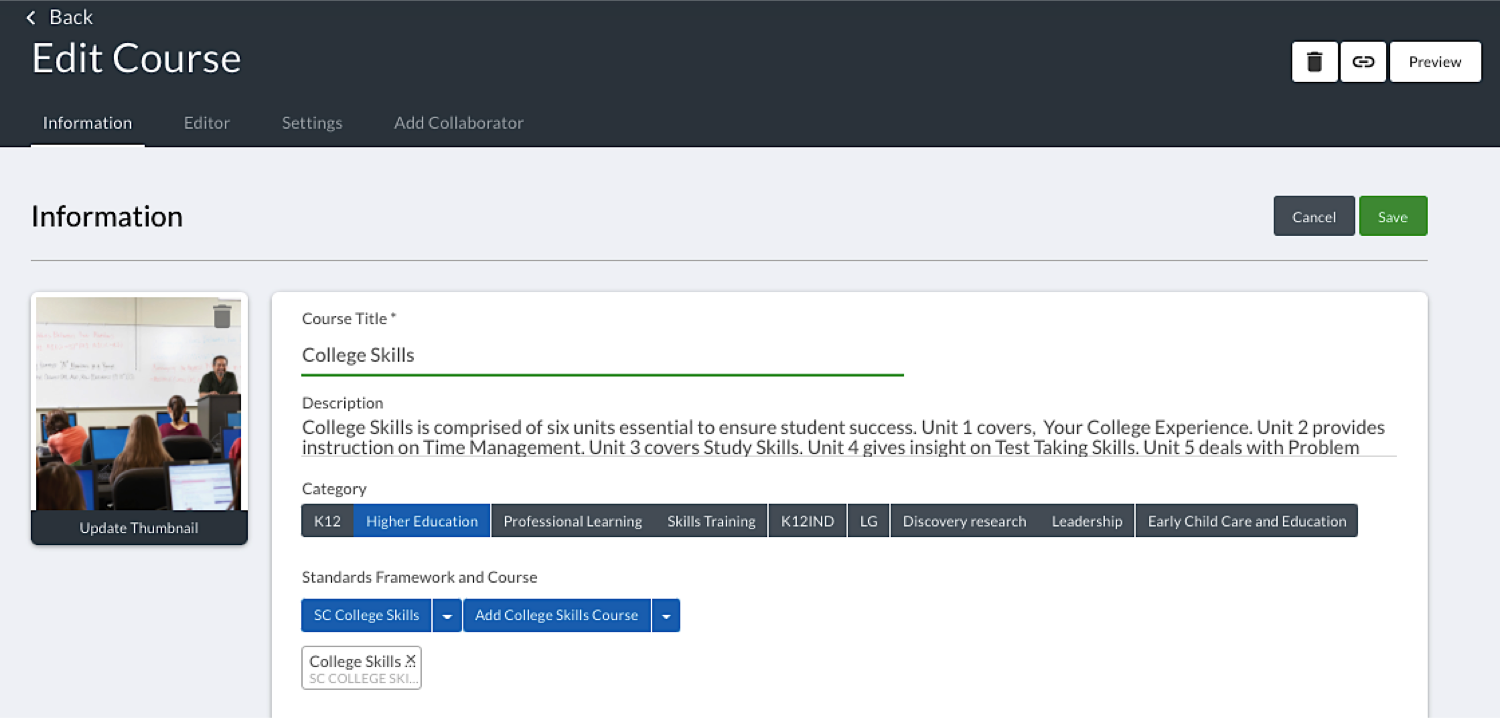Deselect the Higher Education category
This screenshot has height=718, width=1500.
pyautogui.click(x=421, y=520)
